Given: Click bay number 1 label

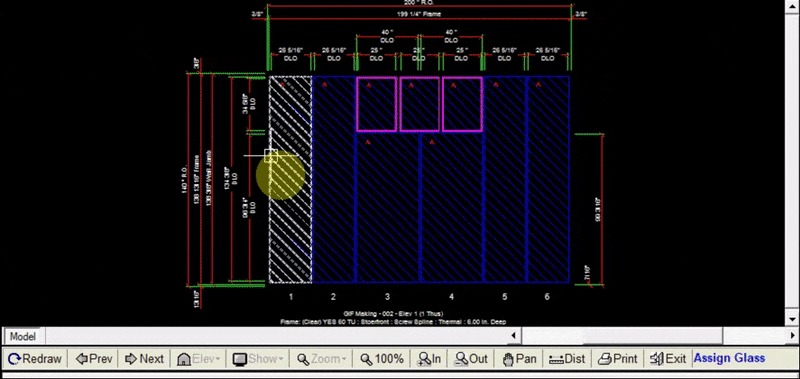Looking at the screenshot, I should (x=291, y=297).
